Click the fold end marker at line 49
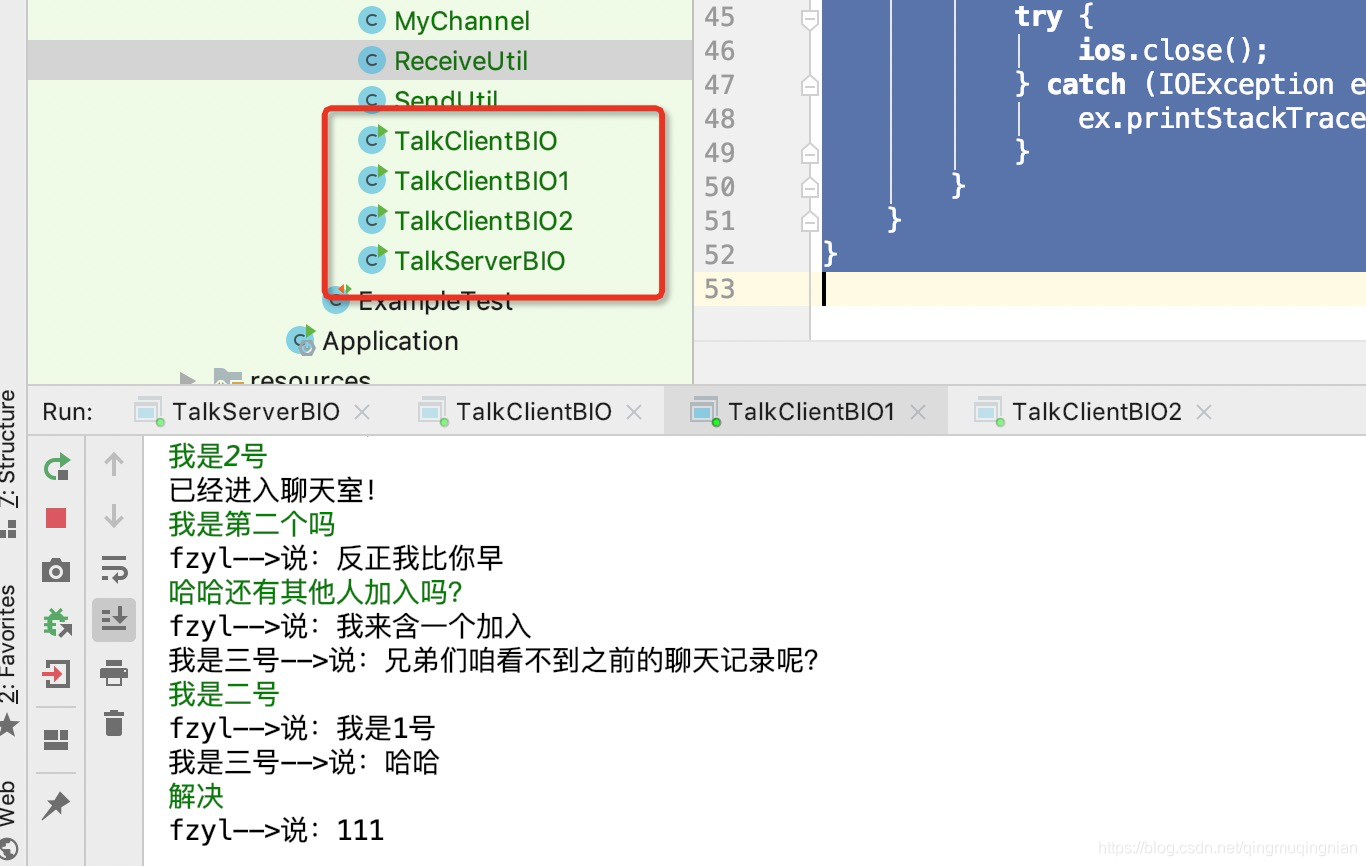1366x866 pixels. (810, 154)
